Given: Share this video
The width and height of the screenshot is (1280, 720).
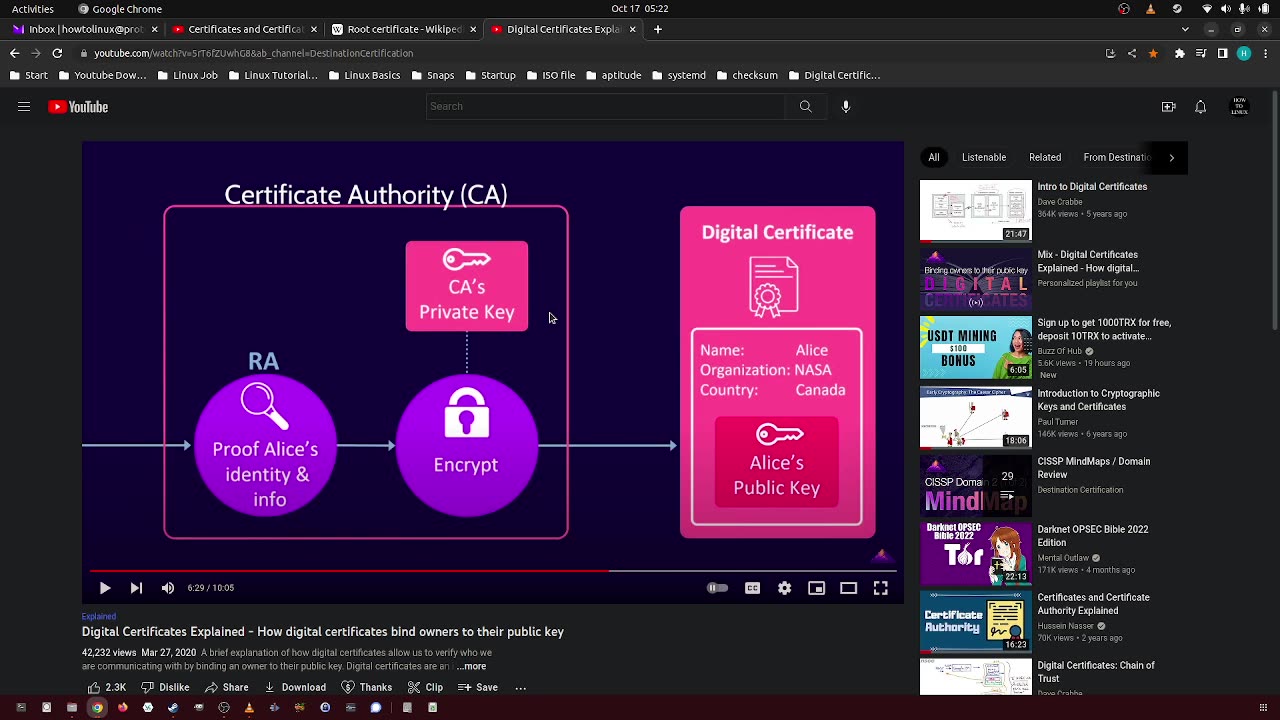Looking at the screenshot, I should [227, 687].
